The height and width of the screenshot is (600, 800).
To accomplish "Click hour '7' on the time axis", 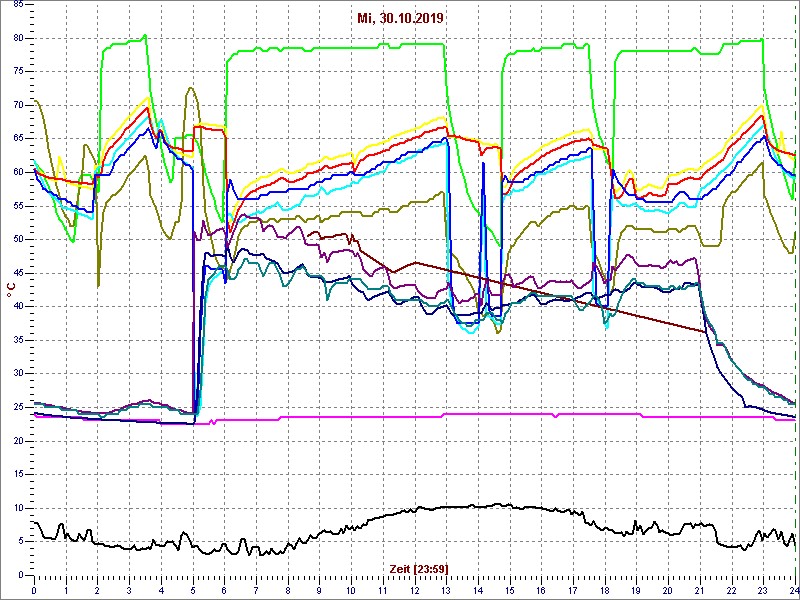I will click(x=256, y=588).
